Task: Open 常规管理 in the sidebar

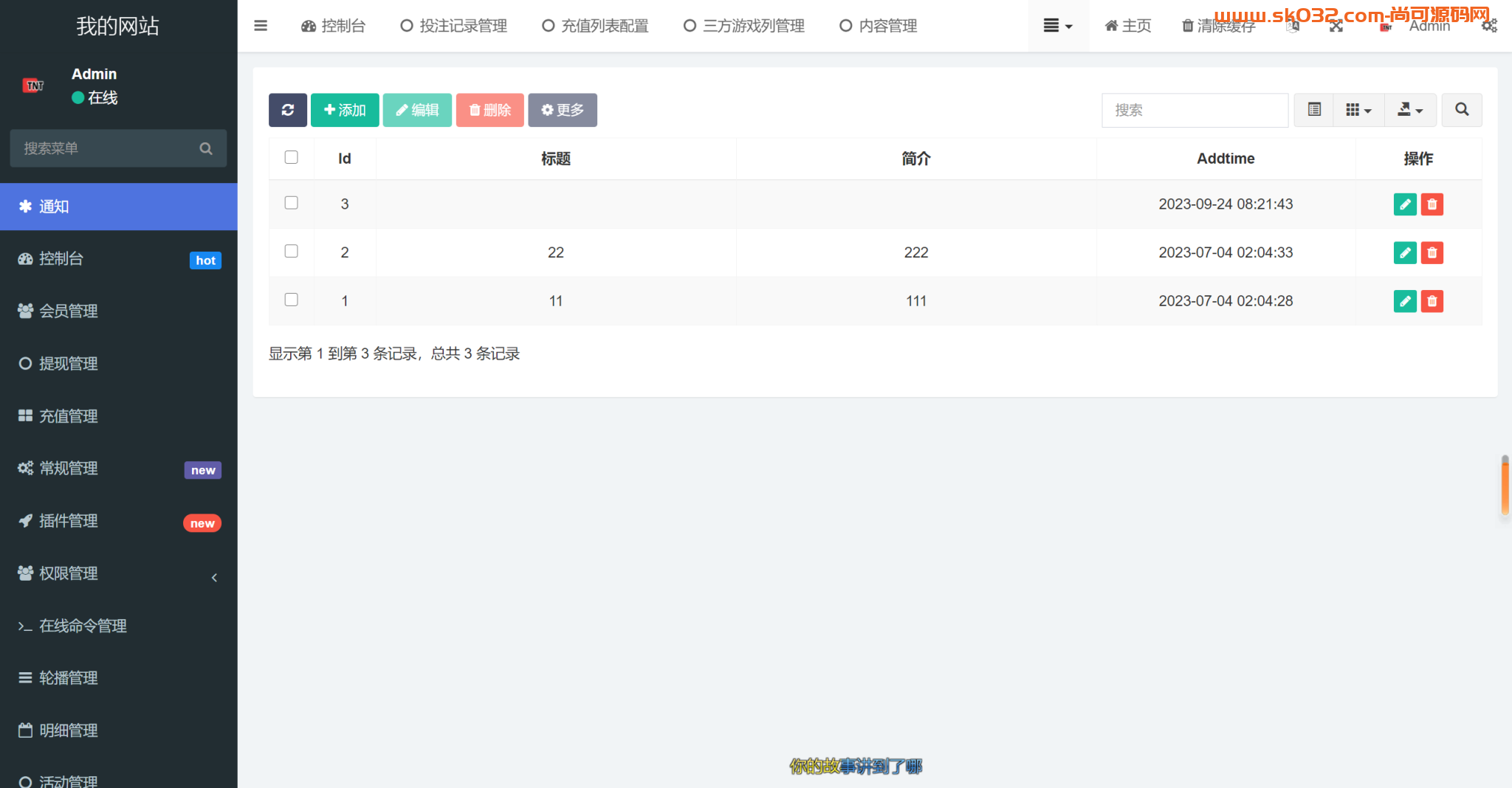Action: (118, 469)
